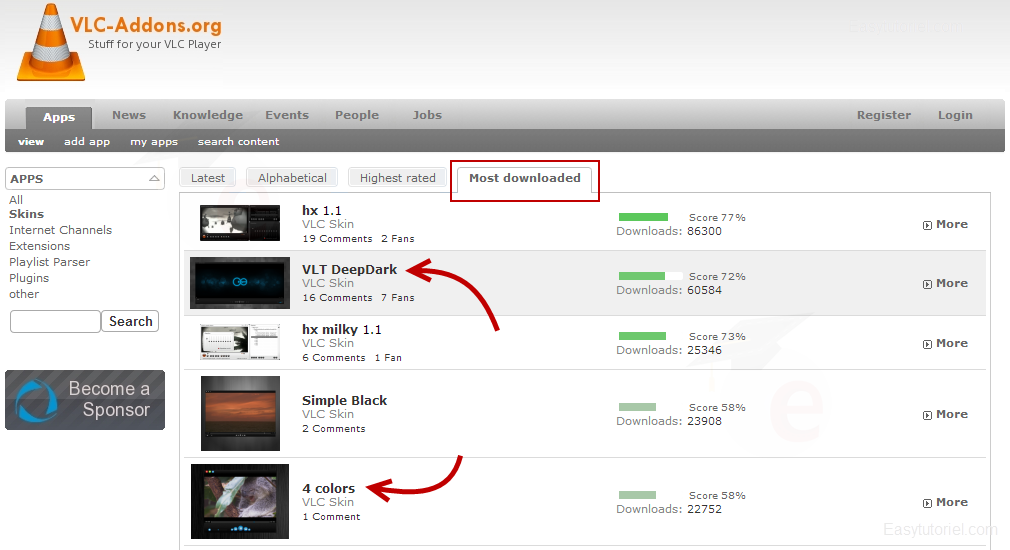
Task: Focus the sidebar search text field
Action: click(x=55, y=322)
